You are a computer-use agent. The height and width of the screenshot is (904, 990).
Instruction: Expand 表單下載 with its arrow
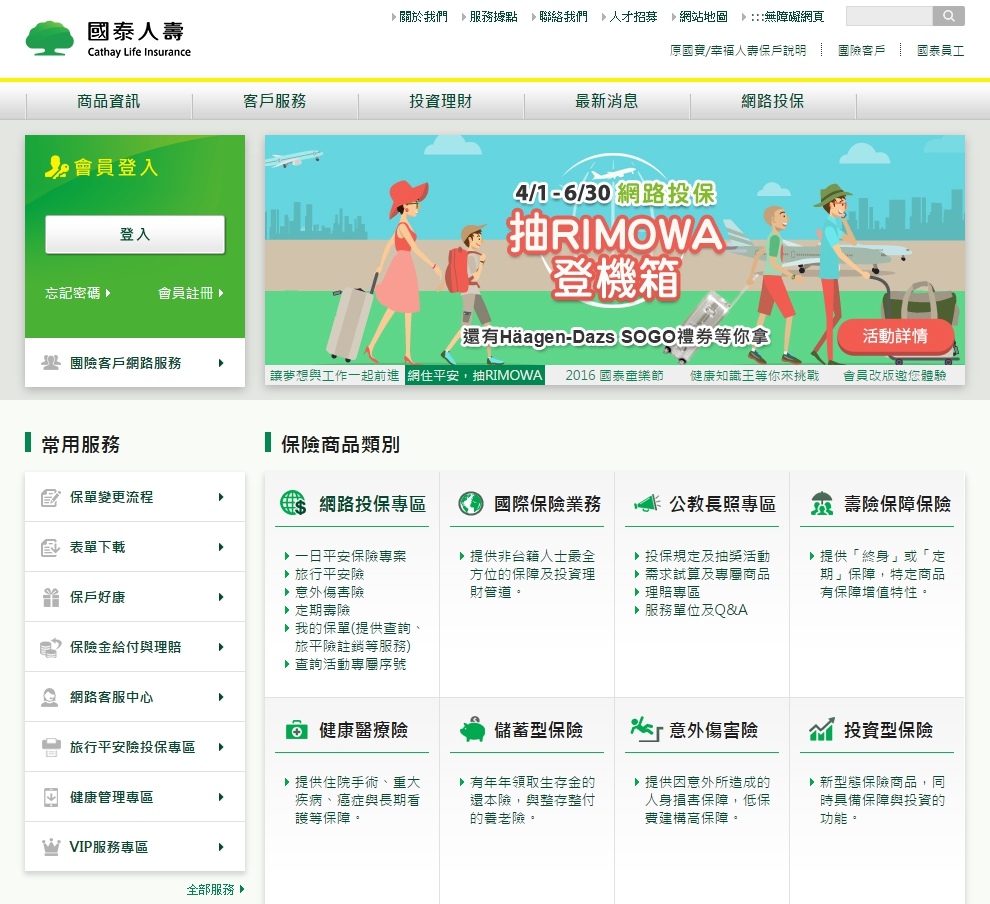(221, 547)
